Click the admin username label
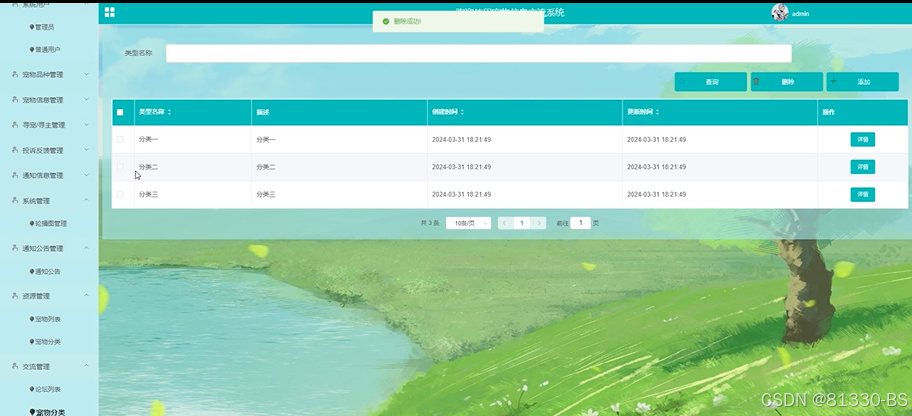The image size is (912, 416). 800,13
